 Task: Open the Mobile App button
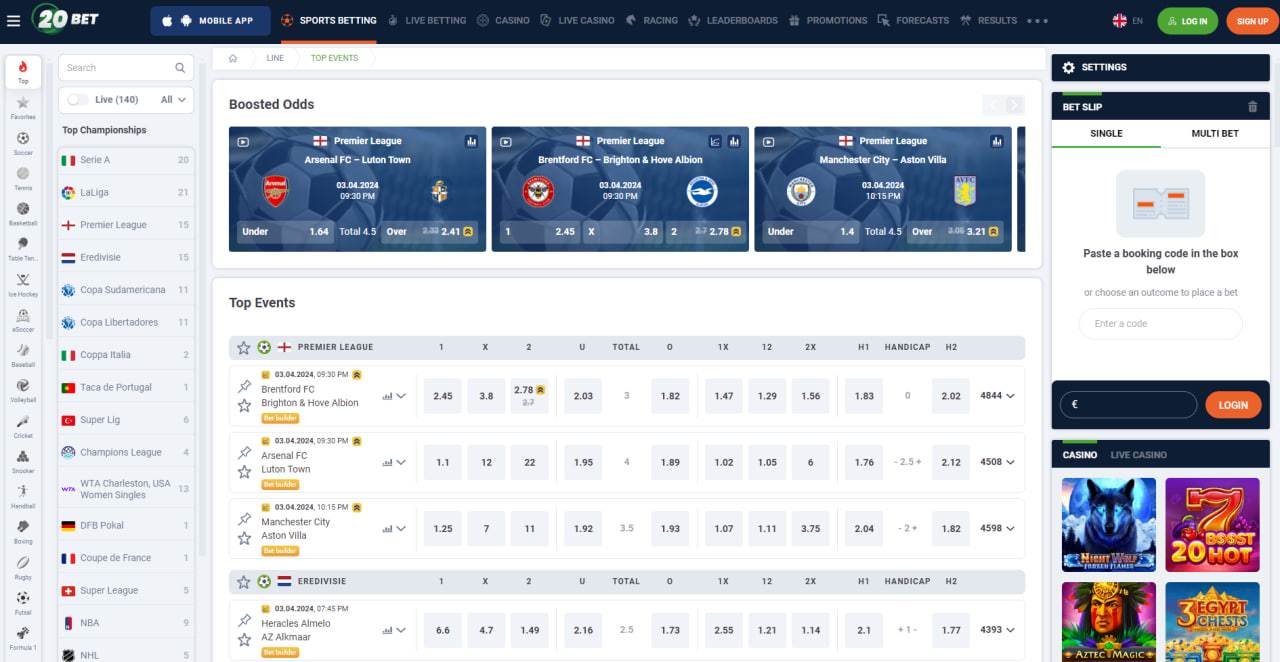(x=210, y=20)
